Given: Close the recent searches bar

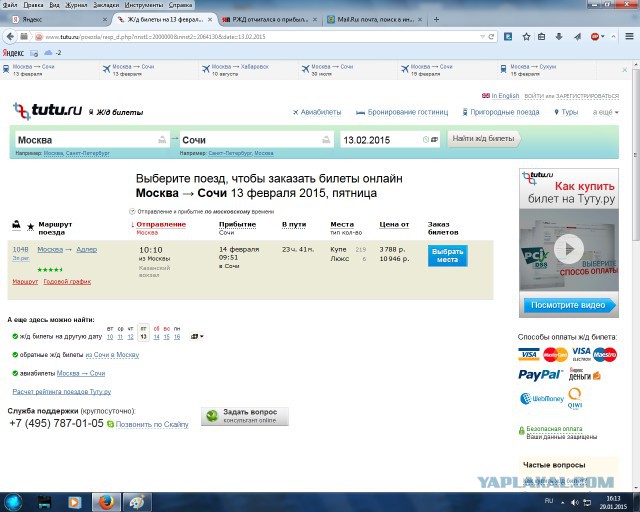Looking at the screenshot, I should (x=624, y=70).
